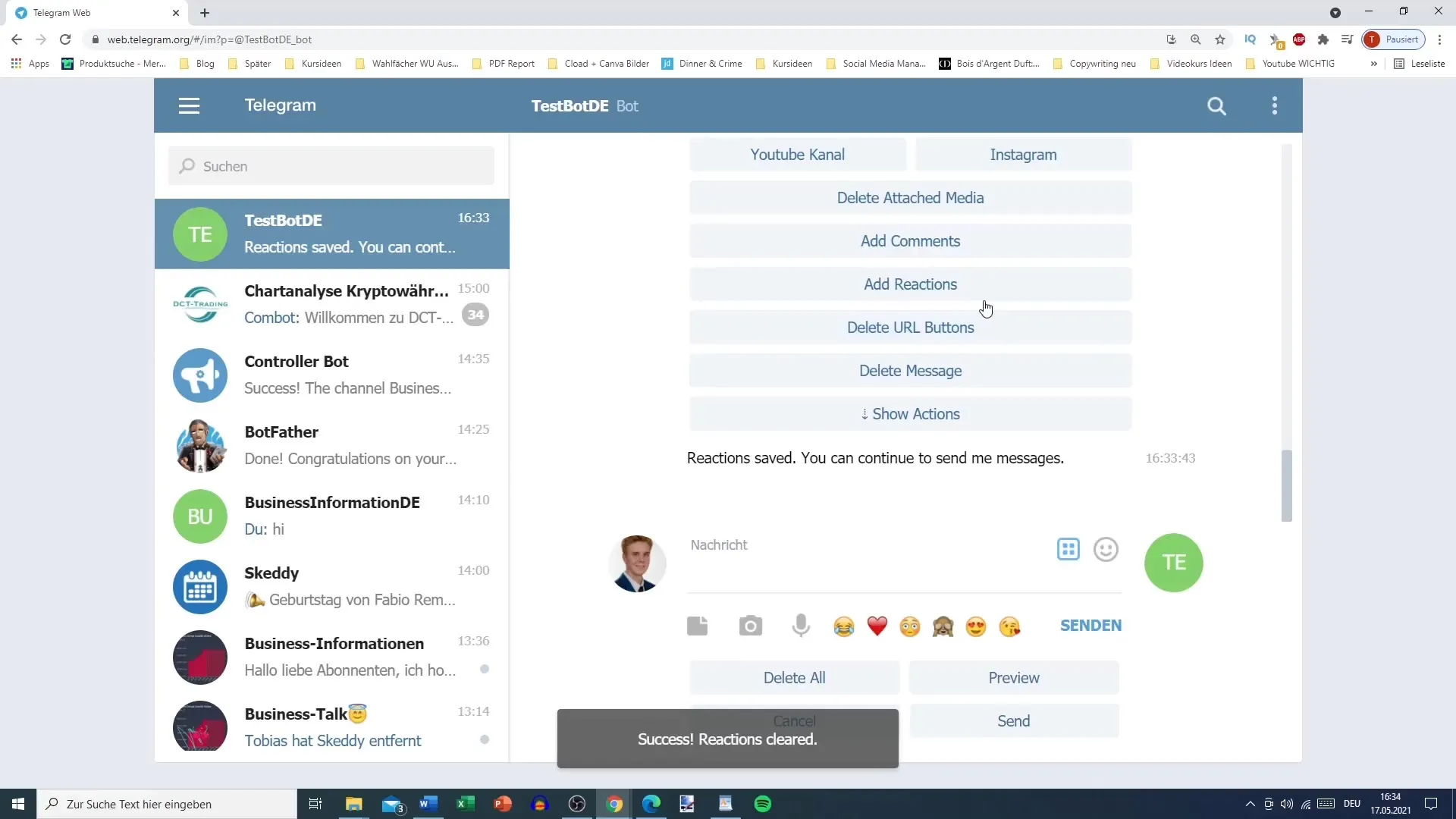Select the Instagram tab
The height and width of the screenshot is (819, 1456).
pos(1024,154)
